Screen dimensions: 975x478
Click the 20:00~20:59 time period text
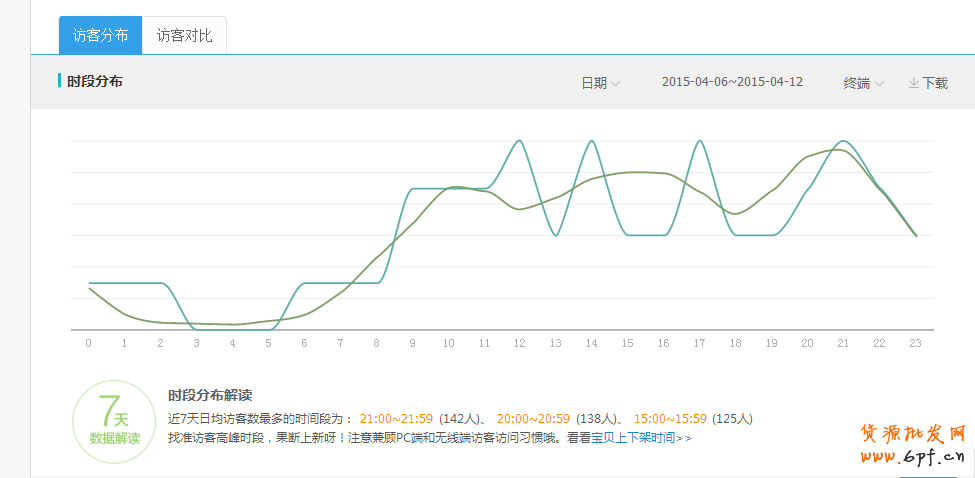[x=534, y=418]
